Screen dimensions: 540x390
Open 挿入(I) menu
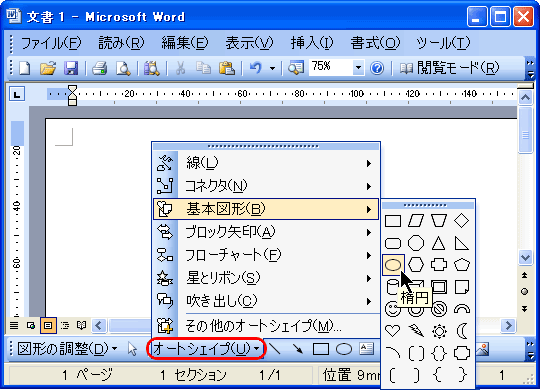312,43
